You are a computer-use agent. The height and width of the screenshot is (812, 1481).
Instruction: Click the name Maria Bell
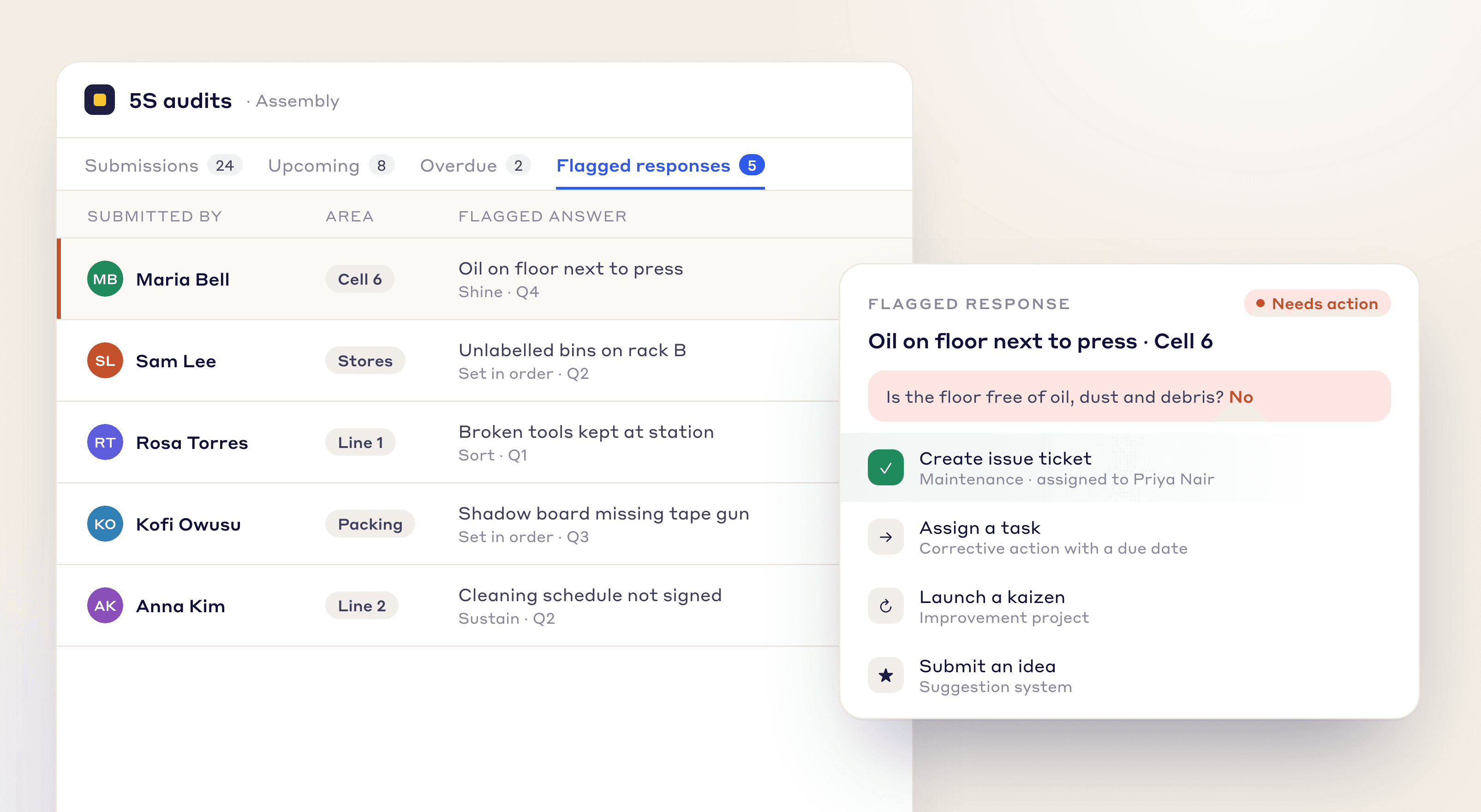pos(183,280)
